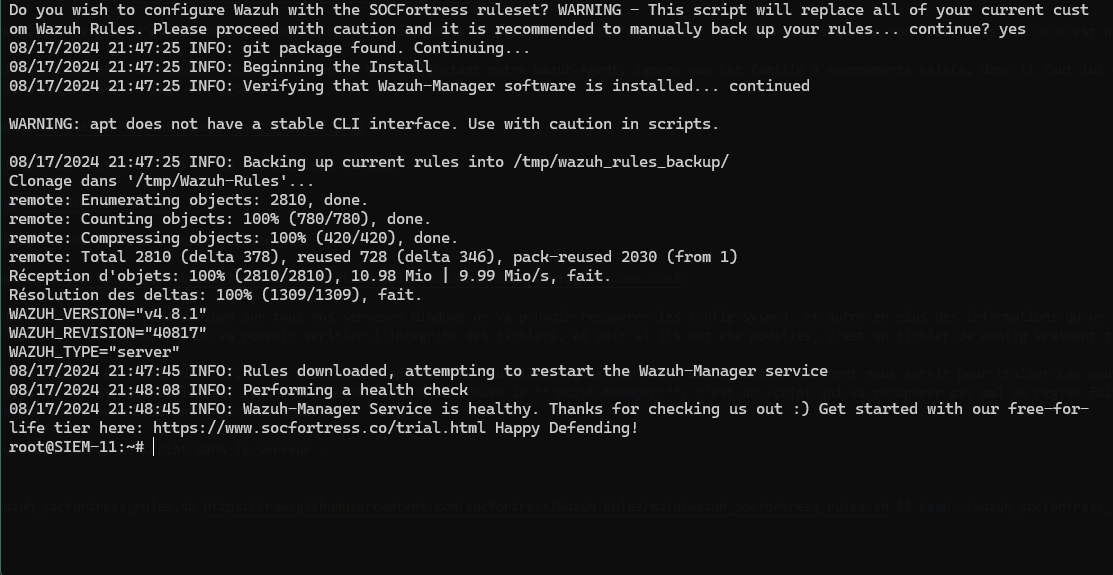The height and width of the screenshot is (575, 1113).
Task: Click the apt stable CLI WARNING line
Action: click(363, 124)
